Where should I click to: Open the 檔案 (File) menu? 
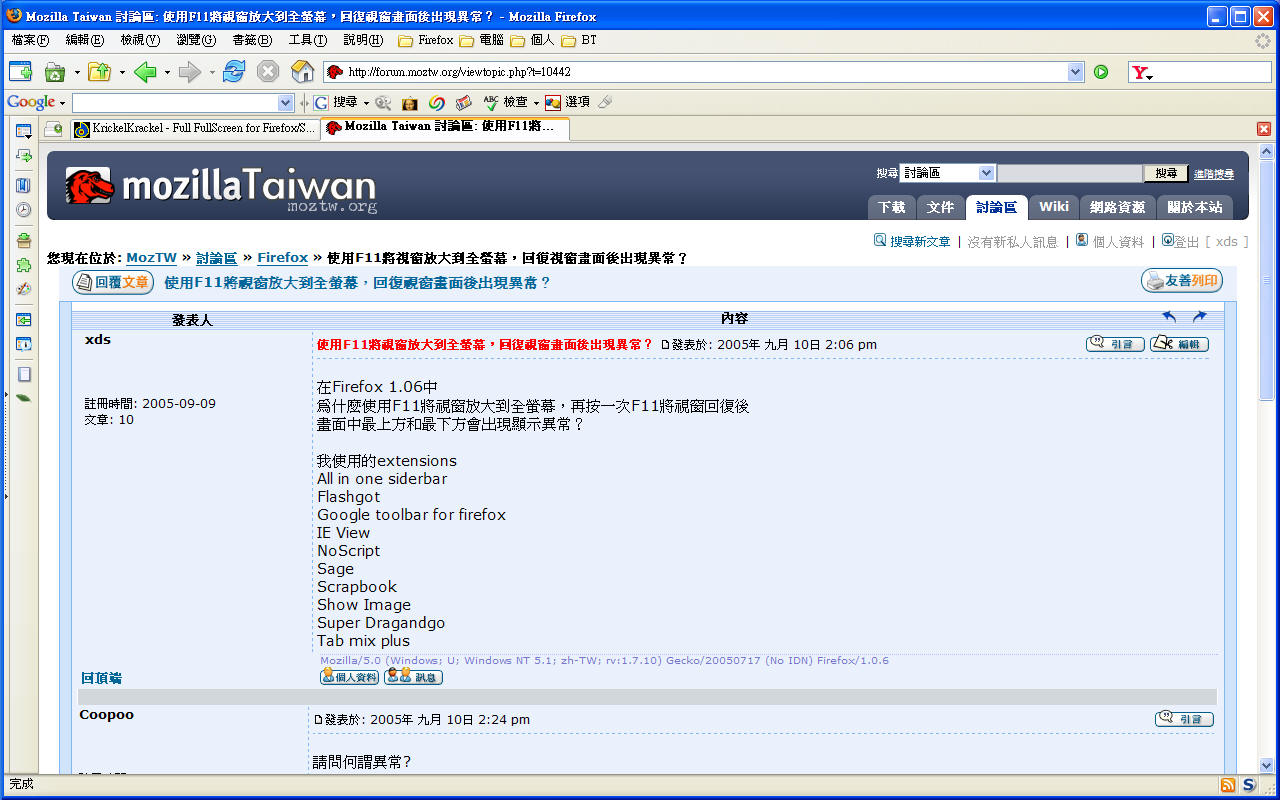[30, 40]
